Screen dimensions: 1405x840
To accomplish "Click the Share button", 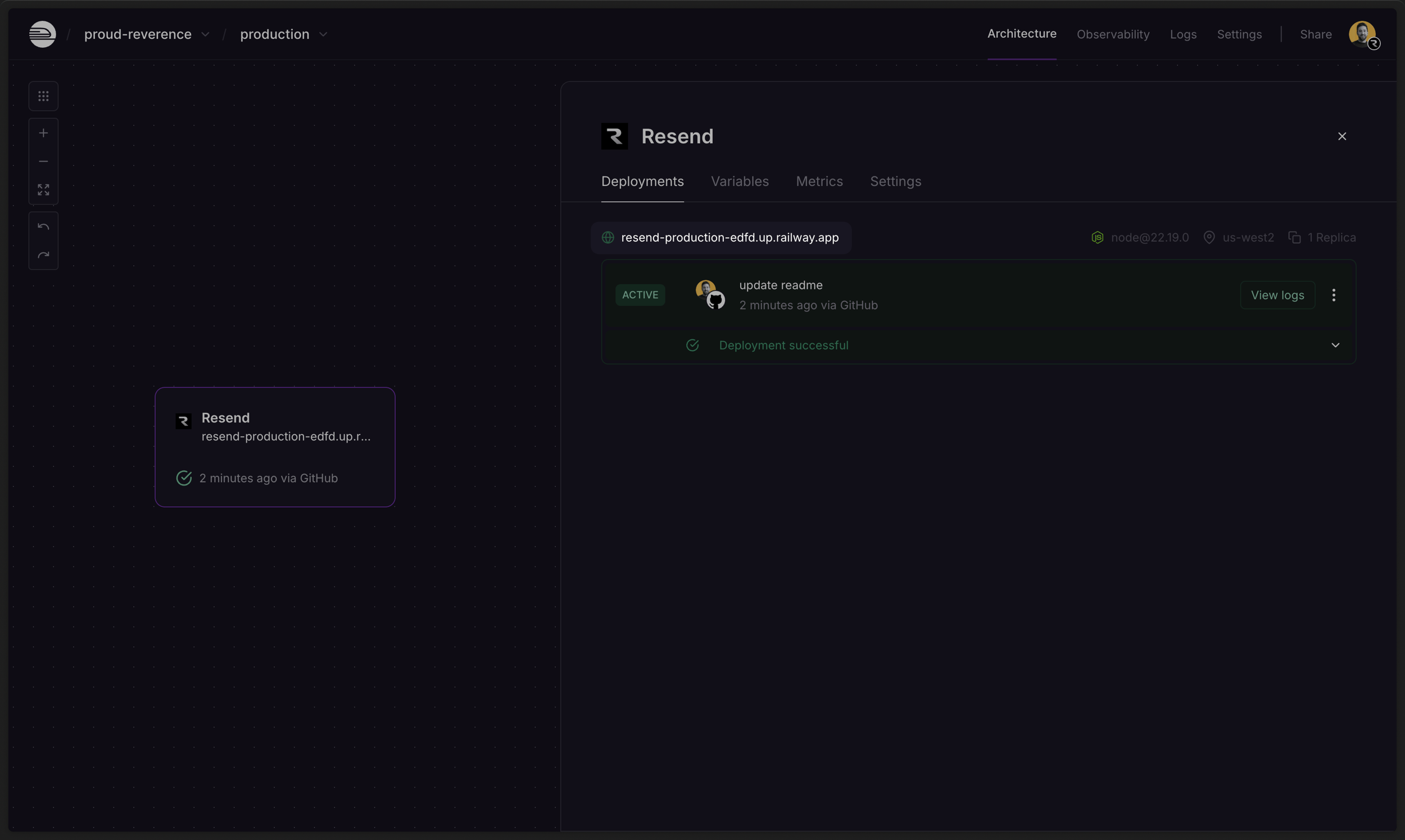I will pyautogui.click(x=1315, y=34).
